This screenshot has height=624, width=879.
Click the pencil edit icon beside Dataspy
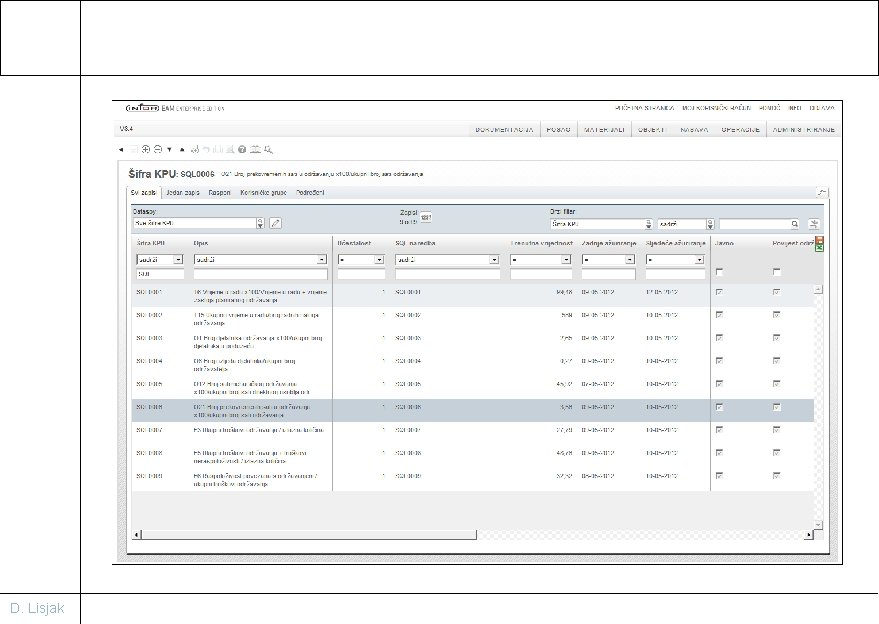[275, 223]
